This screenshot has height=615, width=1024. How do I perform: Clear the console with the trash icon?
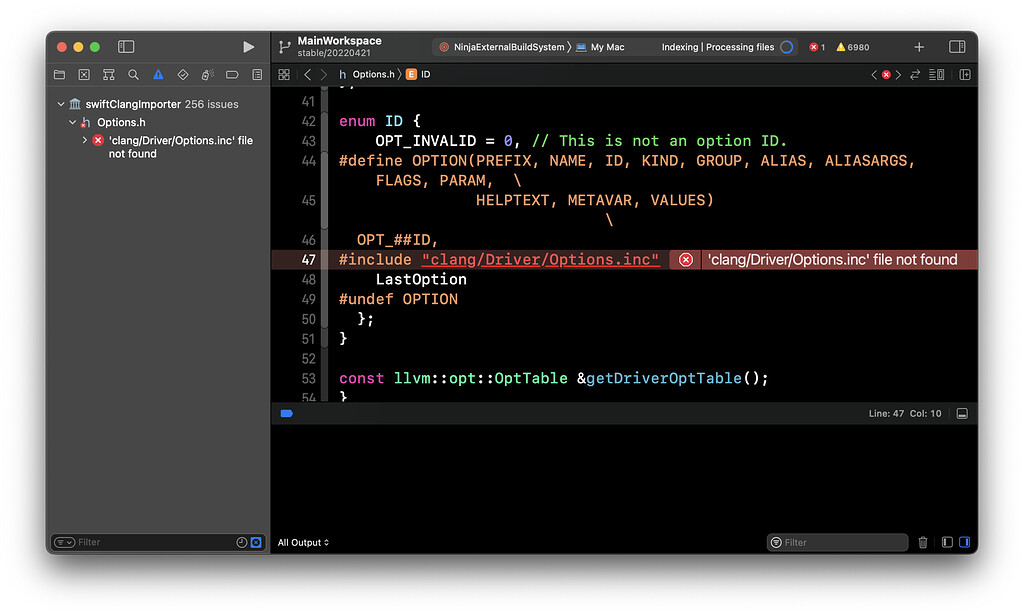[923, 543]
